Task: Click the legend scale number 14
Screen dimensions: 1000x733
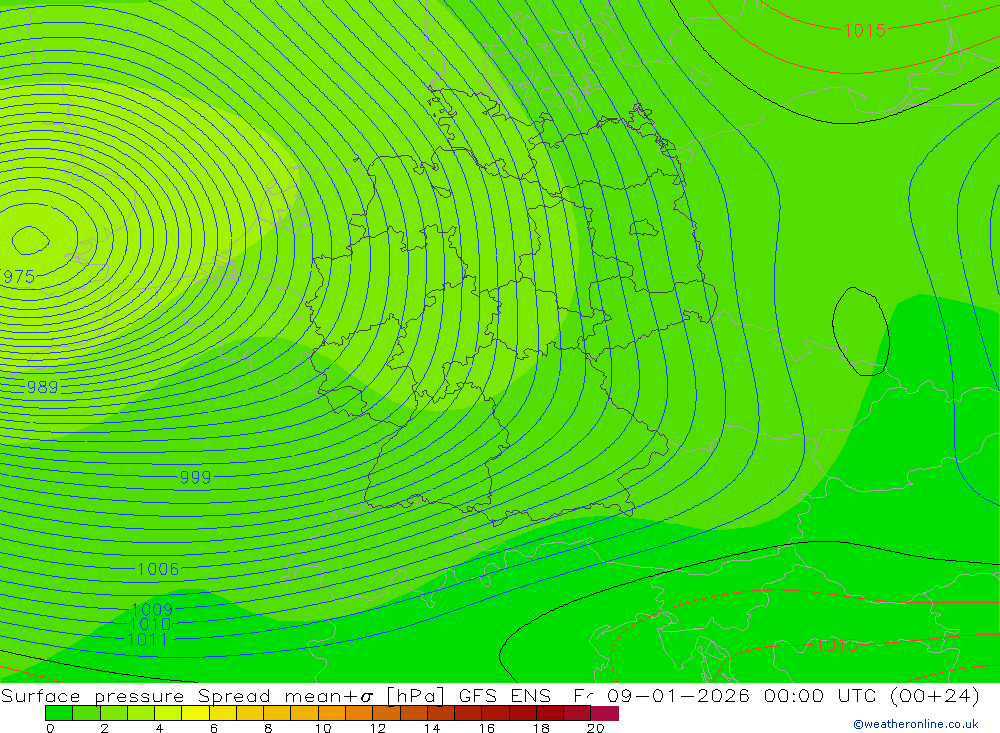Action: [x=432, y=728]
